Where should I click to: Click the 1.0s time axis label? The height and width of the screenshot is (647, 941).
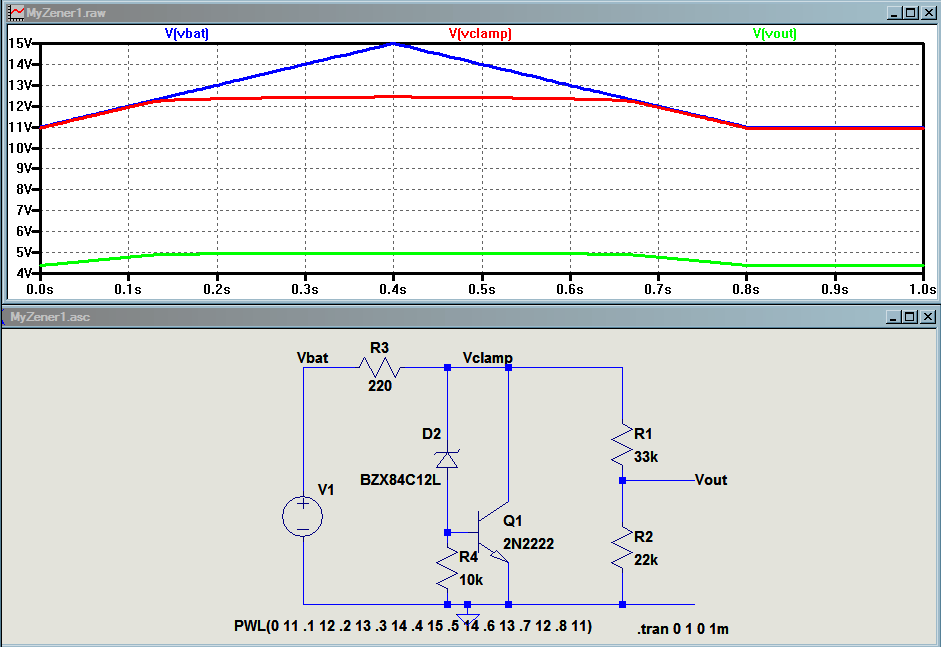tap(922, 289)
